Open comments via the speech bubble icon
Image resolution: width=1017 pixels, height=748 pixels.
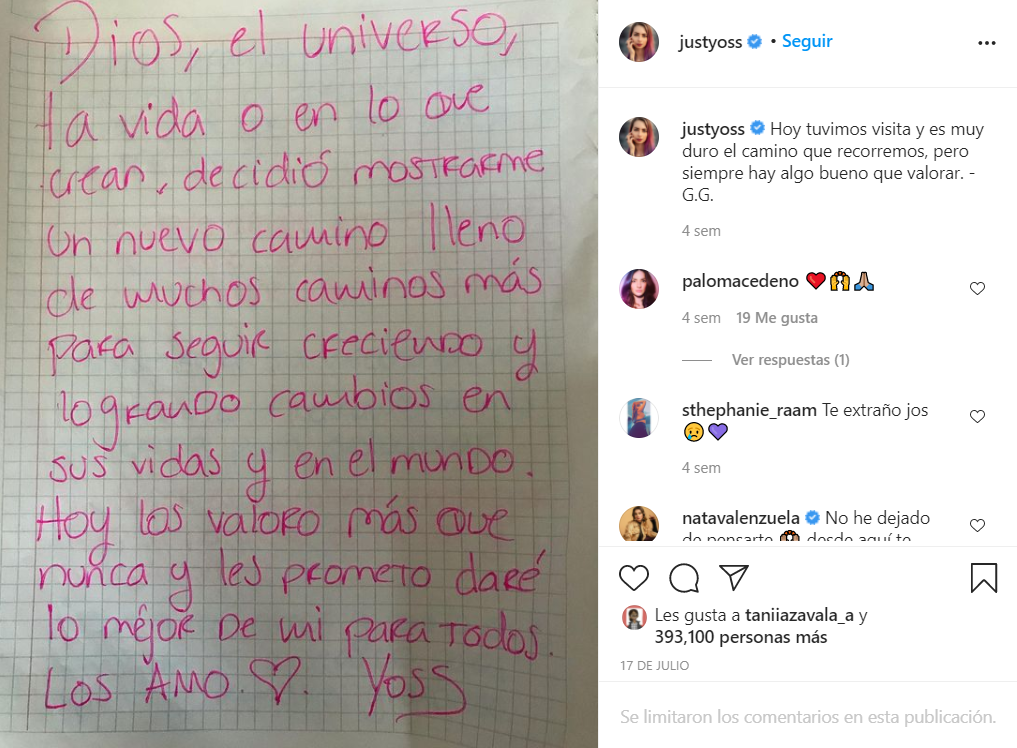pos(684,577)
